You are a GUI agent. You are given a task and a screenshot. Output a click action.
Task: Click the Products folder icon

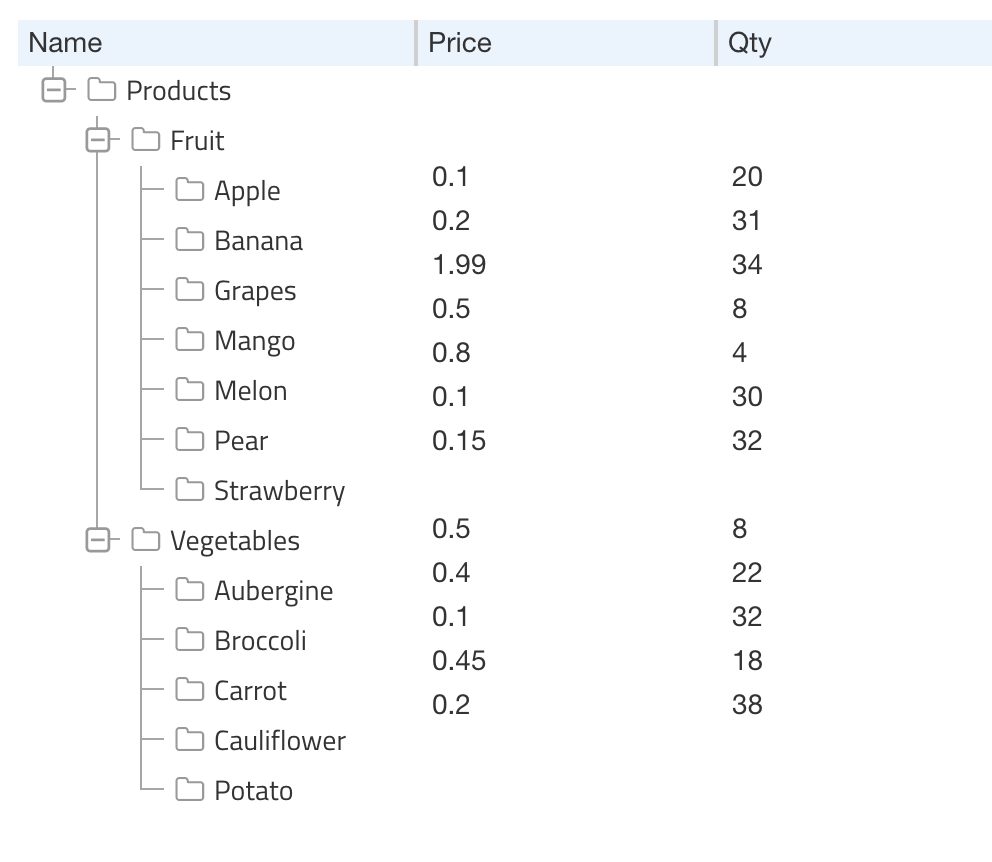pyautogui.click(x=101, y=90)
